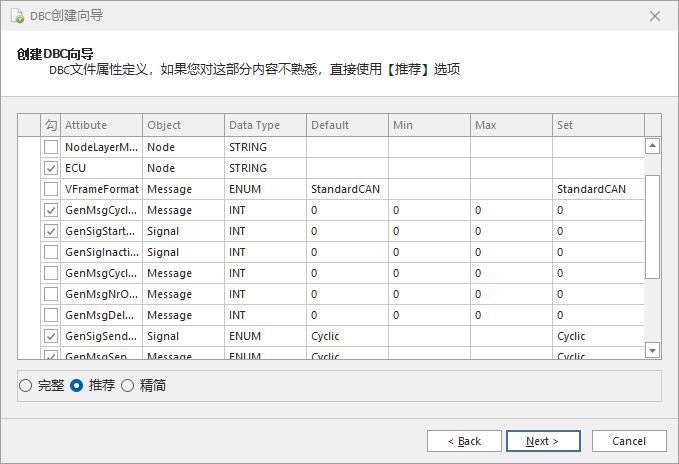
Task: Click the GenSigStart... attribute name cell
Action: (x=101, y=231)
